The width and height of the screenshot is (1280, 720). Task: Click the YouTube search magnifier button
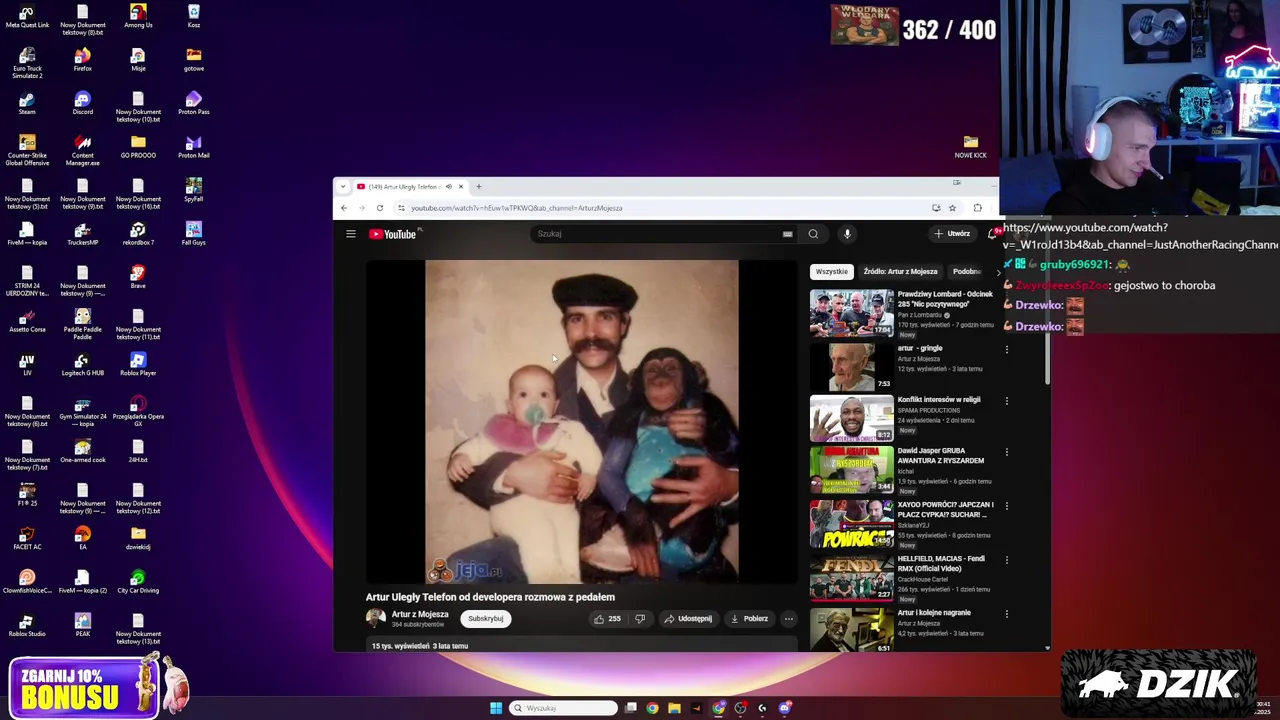[x=813, y=234]
